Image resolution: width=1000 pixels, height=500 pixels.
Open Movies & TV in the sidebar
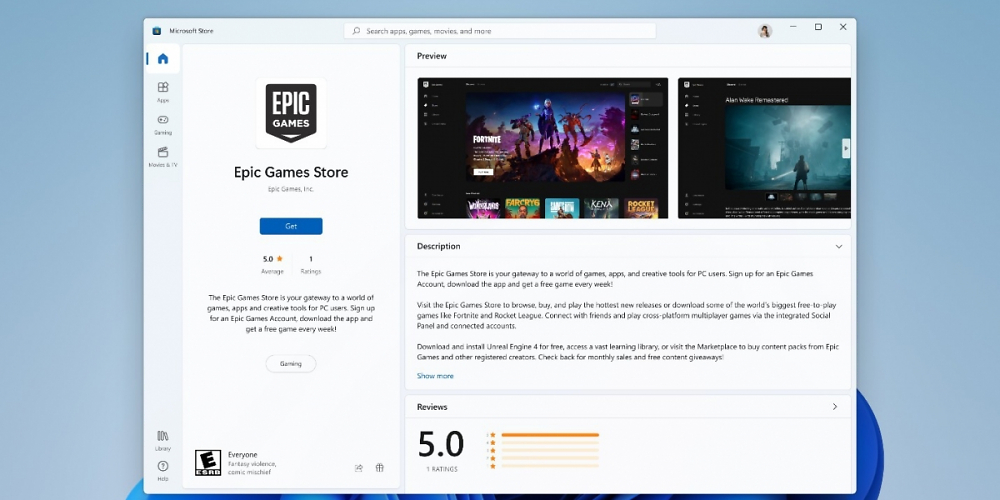(163, 156)
